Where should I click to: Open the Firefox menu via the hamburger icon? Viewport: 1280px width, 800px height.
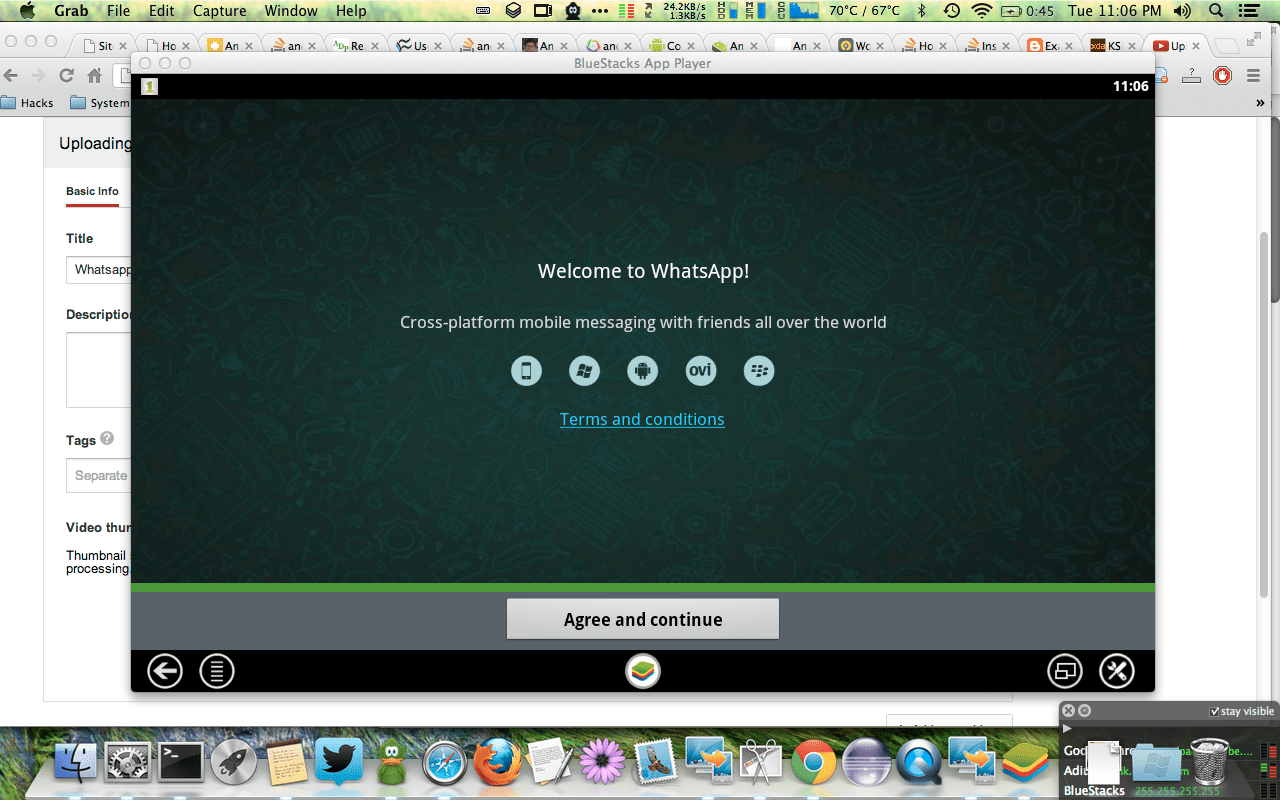point(1253,75)
